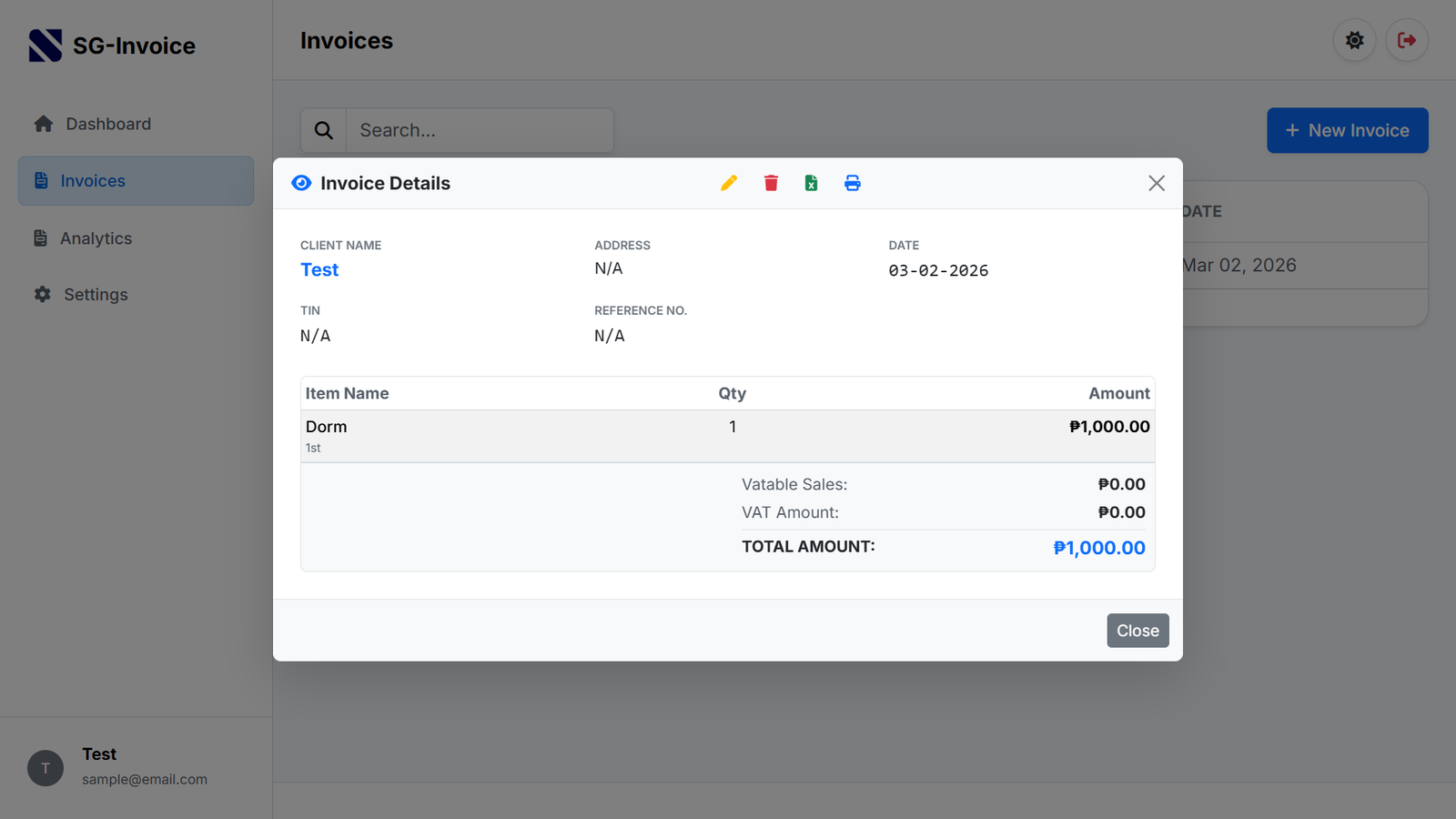Click the user avatar with letter T
Screen dimensions: 1456x819
(x=45, y=768)
